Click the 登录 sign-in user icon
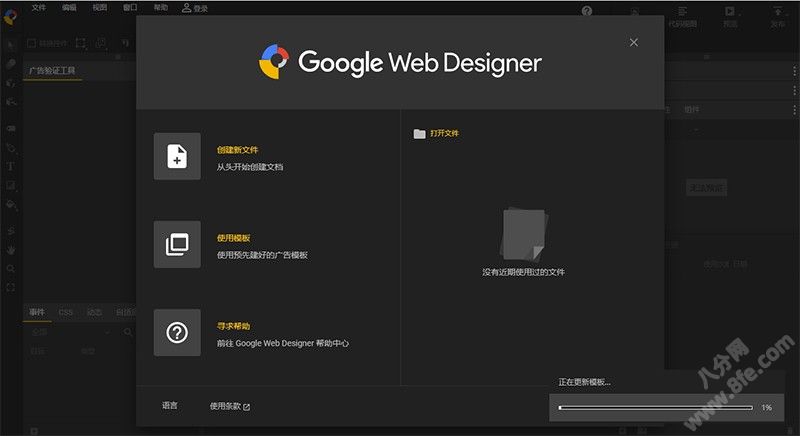 pyautogui.click(x=186, y=8)
